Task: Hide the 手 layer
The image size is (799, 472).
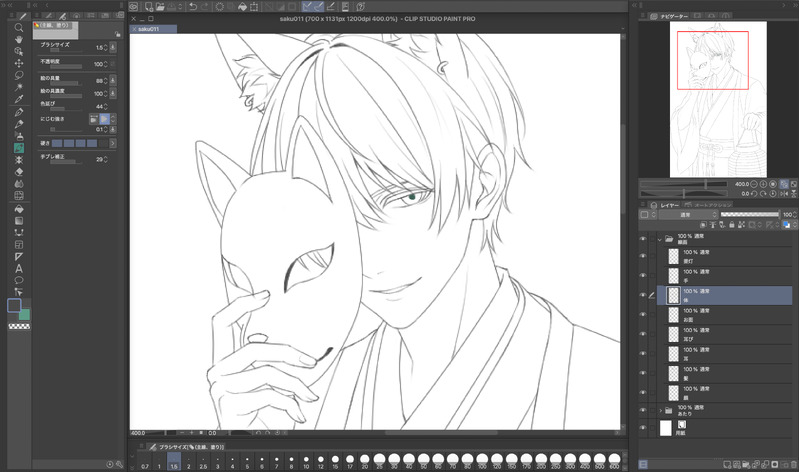Action: tap(643, 276)
